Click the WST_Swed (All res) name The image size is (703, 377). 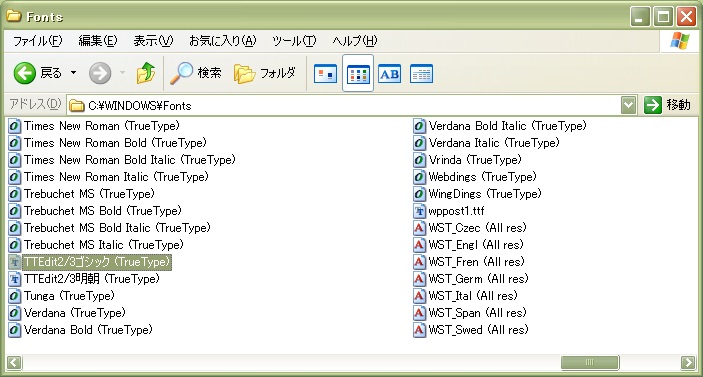coord(478,330)
